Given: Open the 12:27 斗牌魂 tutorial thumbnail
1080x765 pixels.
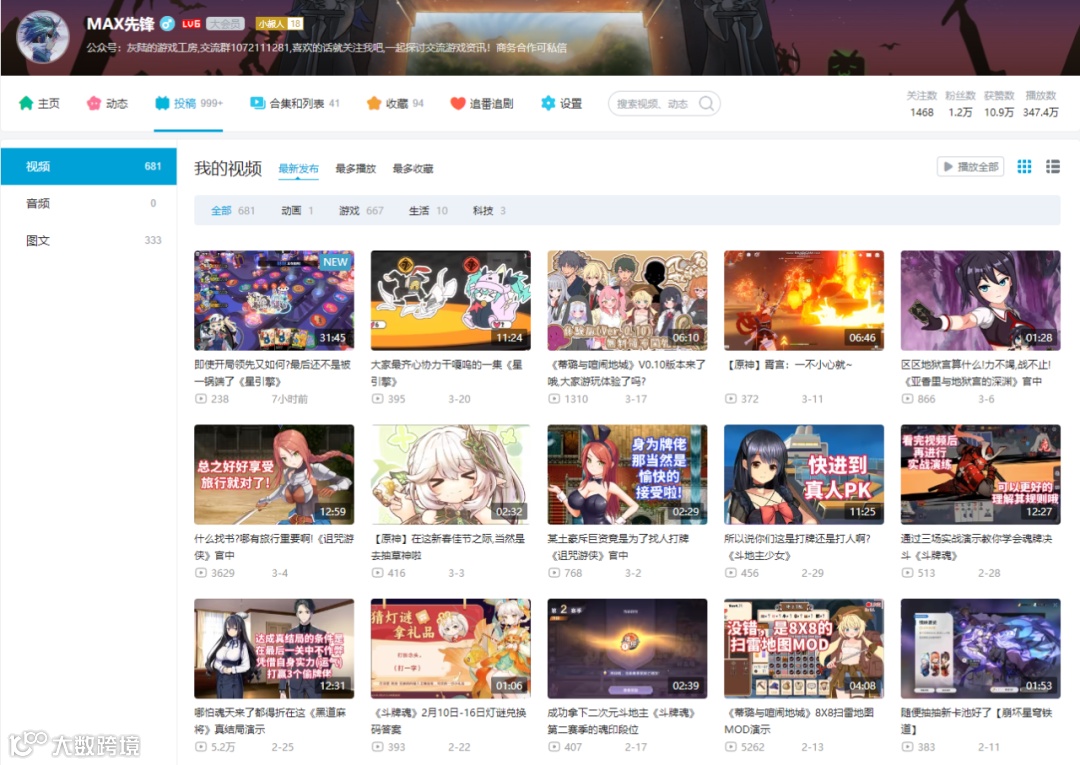Looking at the screenshot, I should tap(980, 474).
